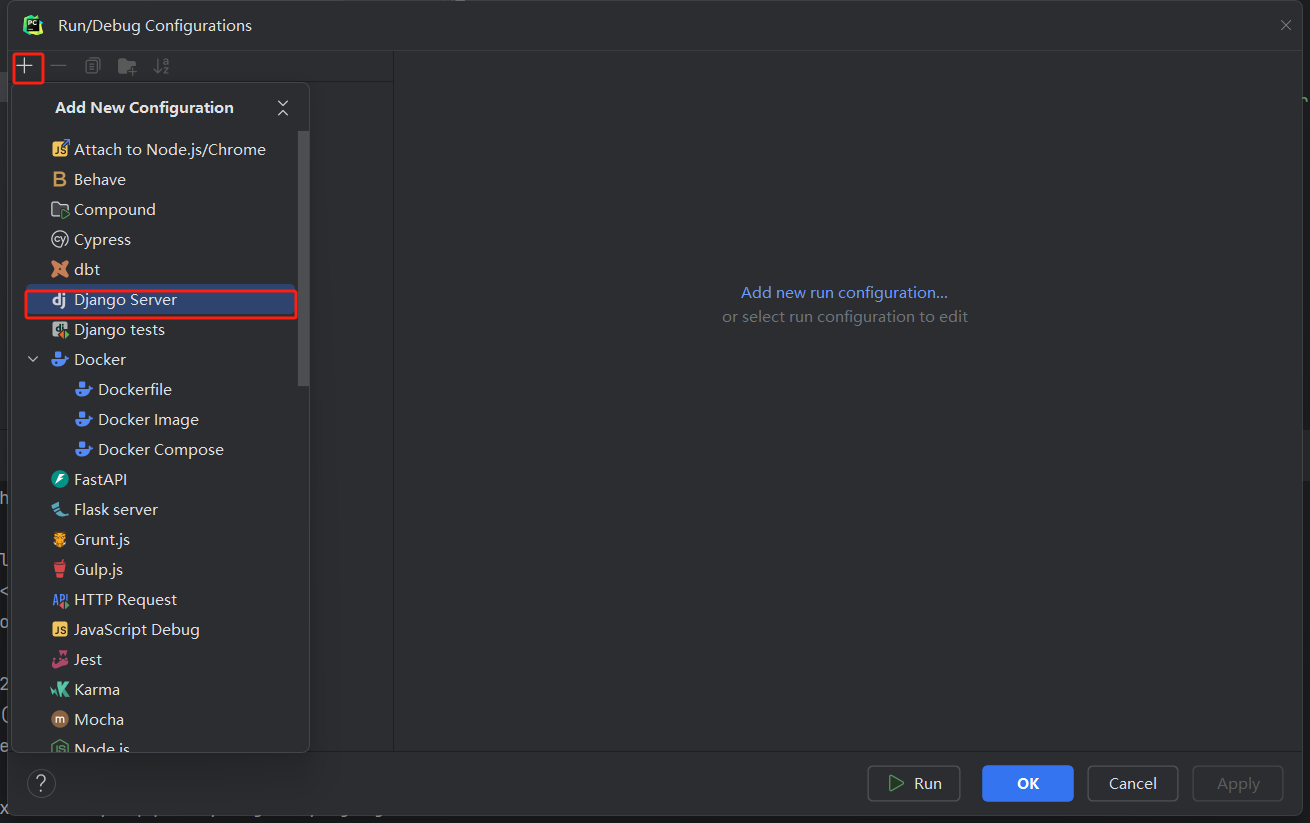Click the Karma K icon
The image size is (1310, 823).
click(x=60, y=689)
